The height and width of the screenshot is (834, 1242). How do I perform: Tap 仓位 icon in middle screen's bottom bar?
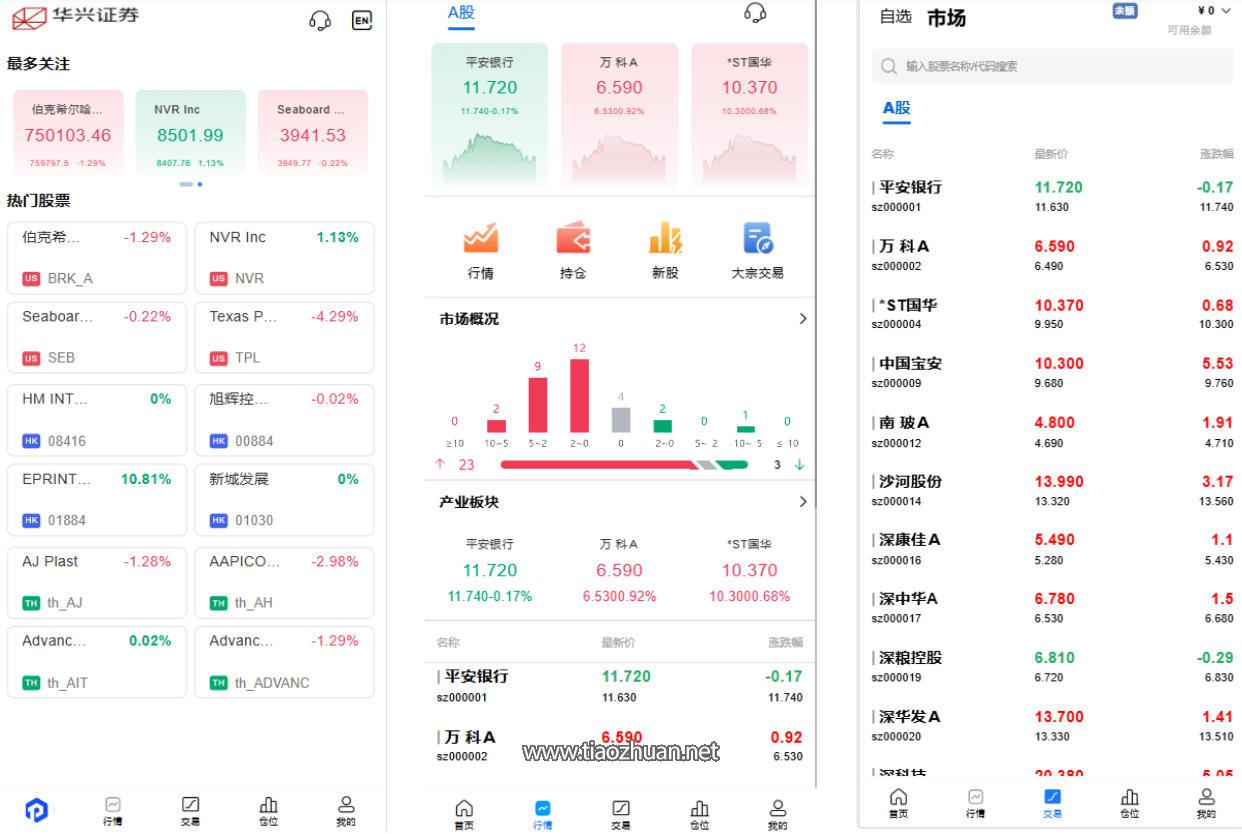[x=699, y=814]
